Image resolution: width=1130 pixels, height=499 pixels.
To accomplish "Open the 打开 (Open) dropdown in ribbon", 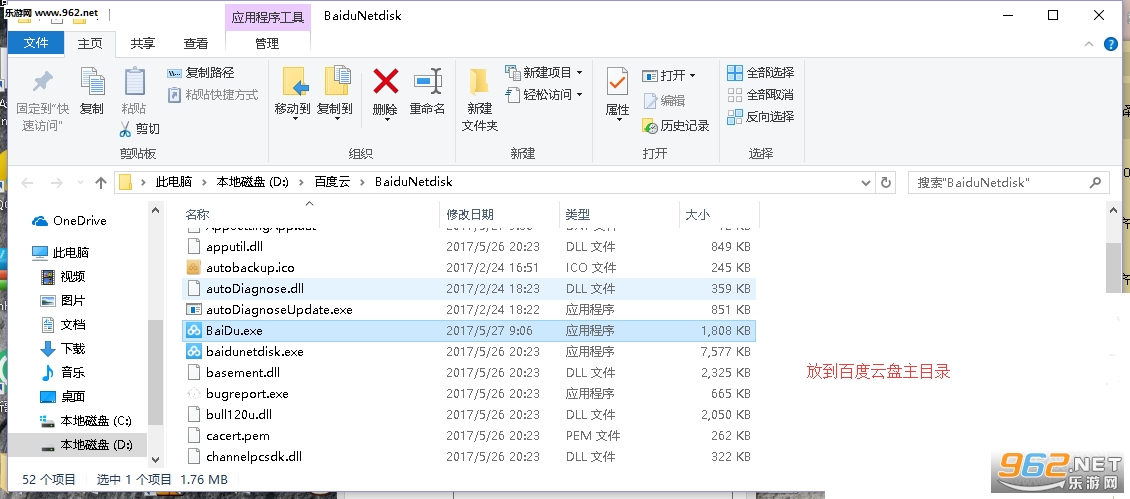I will pos(669,76).
